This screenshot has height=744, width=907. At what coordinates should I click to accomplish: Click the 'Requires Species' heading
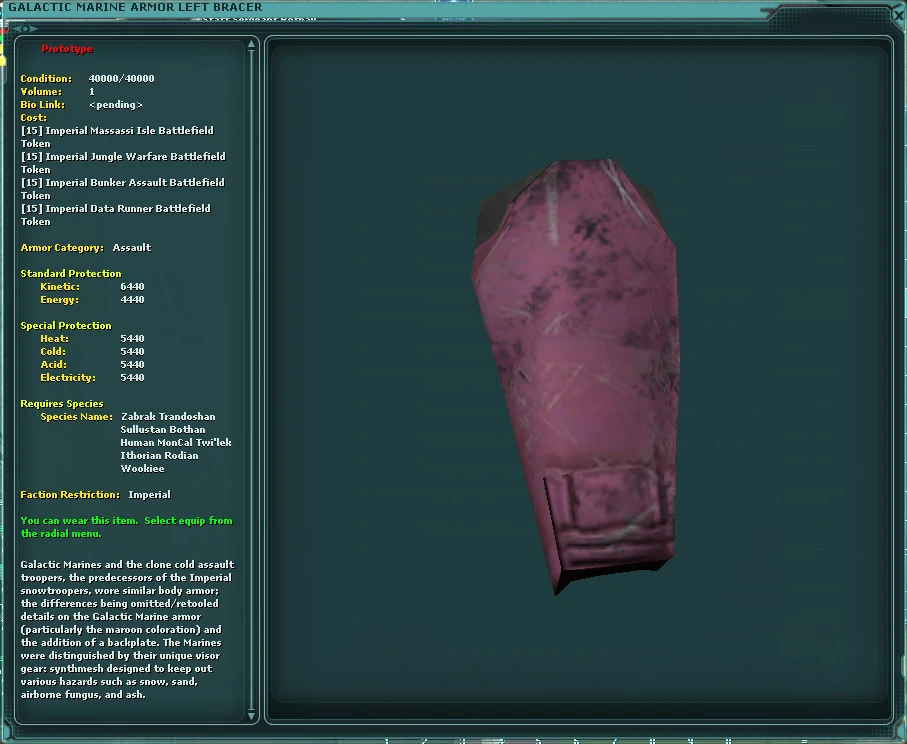[x=62, y=404]
